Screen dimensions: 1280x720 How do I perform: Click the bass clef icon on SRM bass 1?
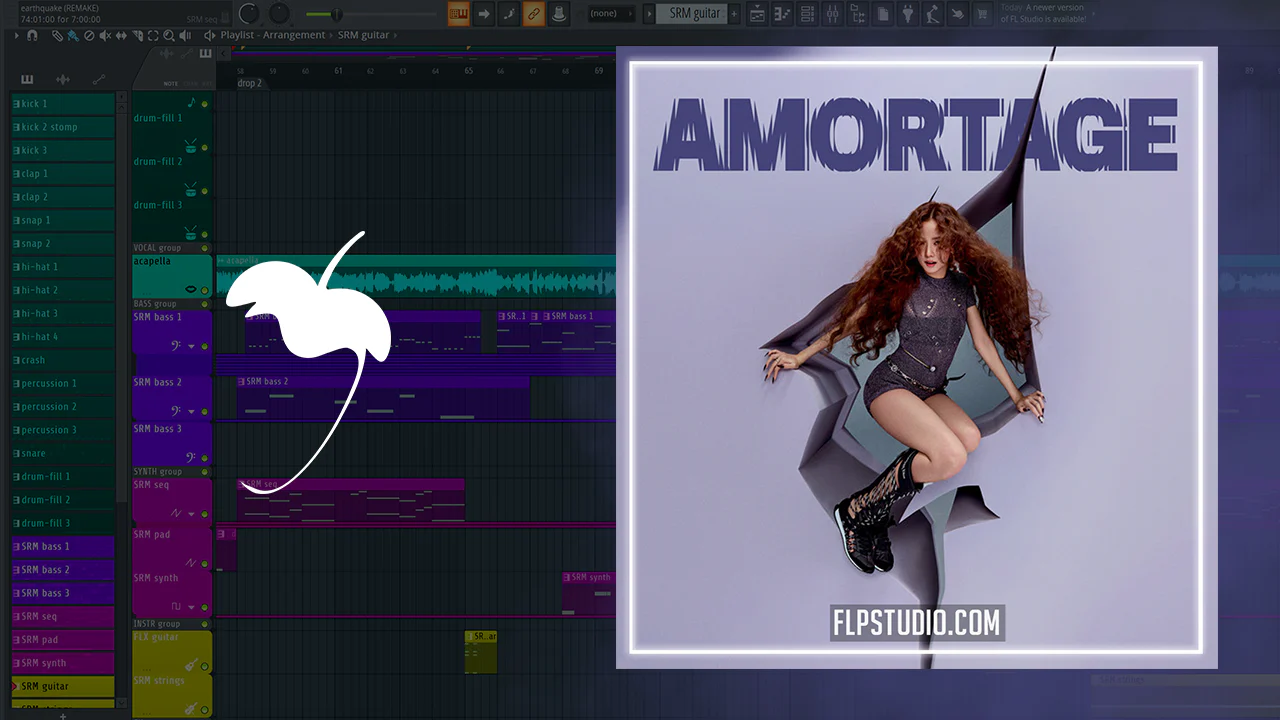pos(176,346)
